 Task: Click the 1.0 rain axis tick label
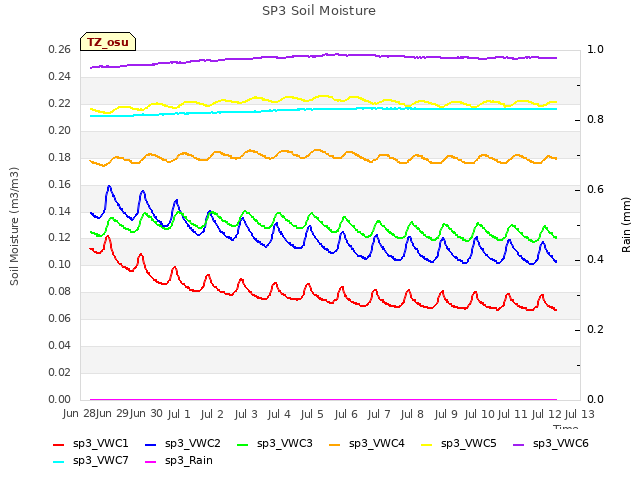click(x=595, y=49)
